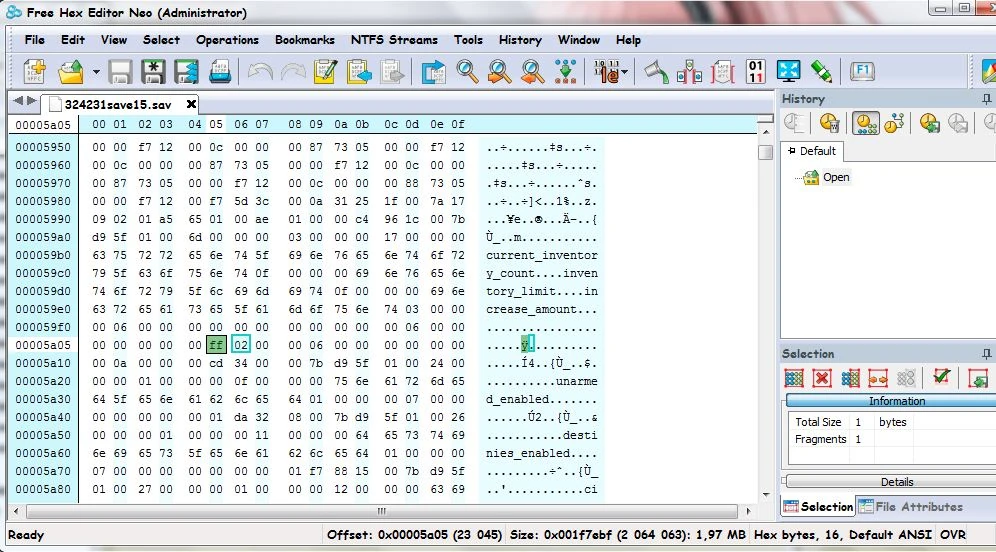The height and width of the screenshot is (552, 996).
Task: Switch to the Selection bottom tab
Action: [818, 506]
